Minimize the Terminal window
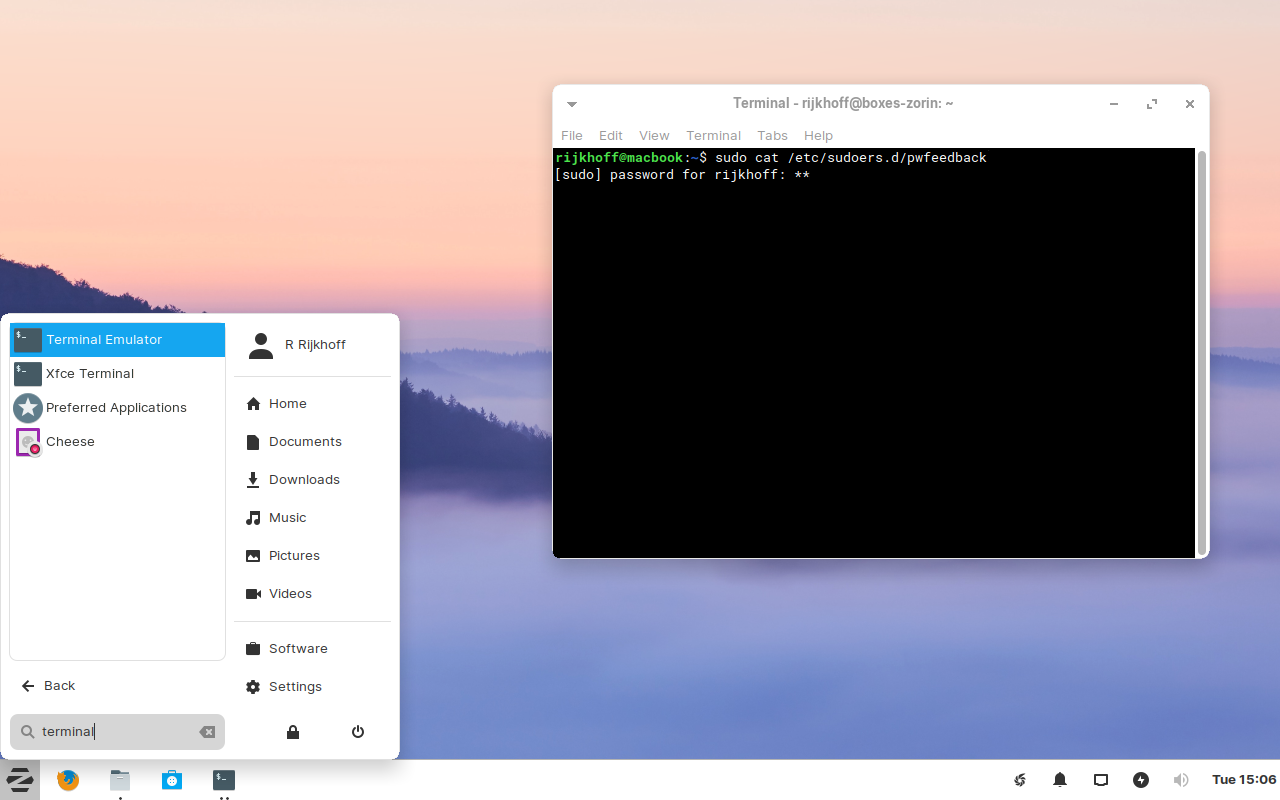This screenshot has width=1280, height=800. 1114,104
